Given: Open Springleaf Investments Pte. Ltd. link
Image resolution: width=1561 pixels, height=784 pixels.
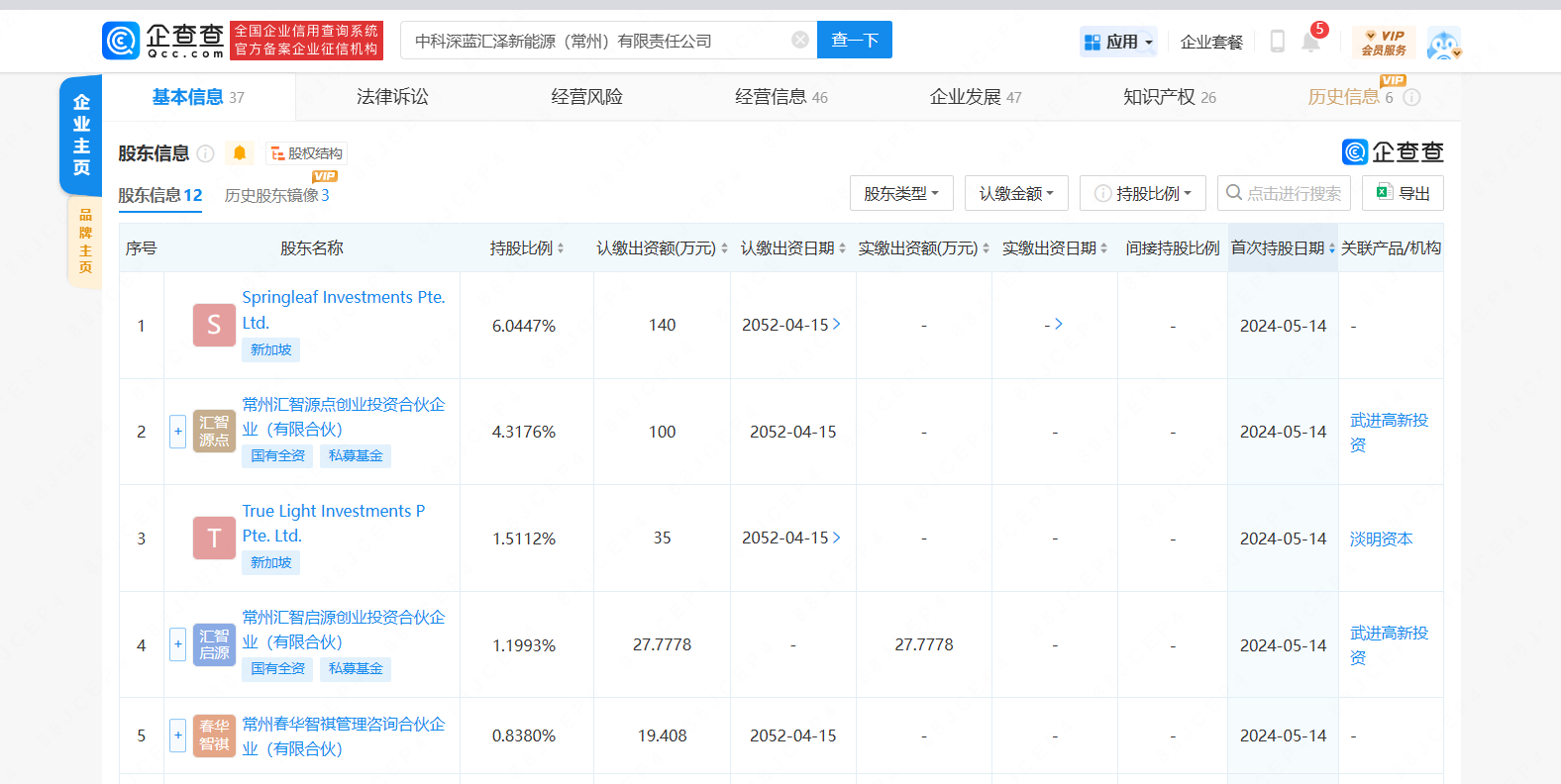Looking at the screenshot, I should tap(344, 310).
